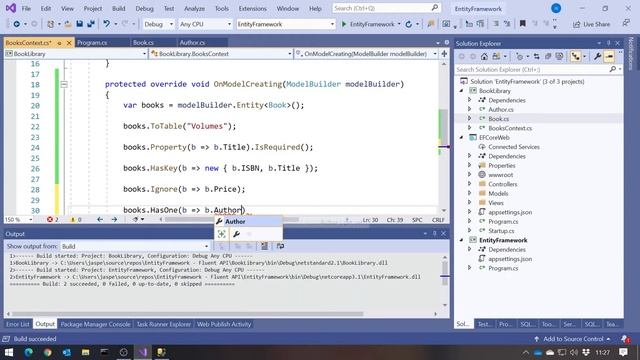Expand the Controllers folder
This screenshot has width=640, height=360.
pos(469,184)
